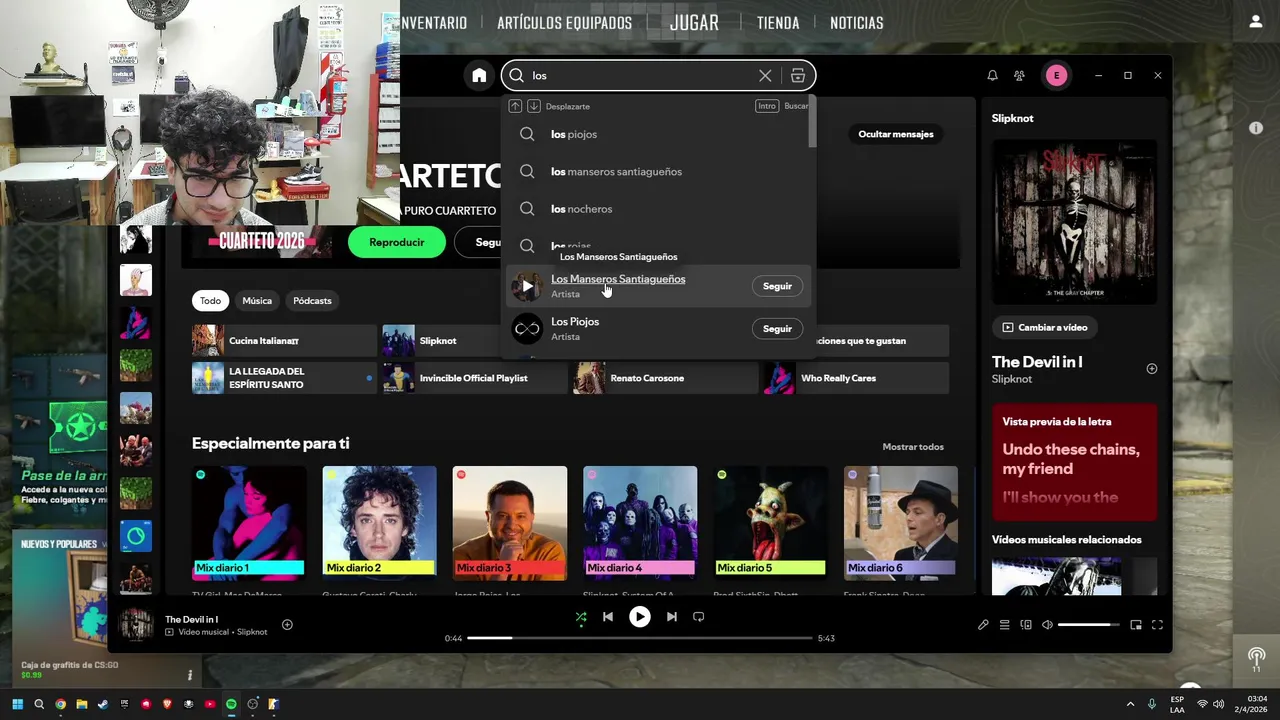Click Spotify icon on the taskbar

231,704
